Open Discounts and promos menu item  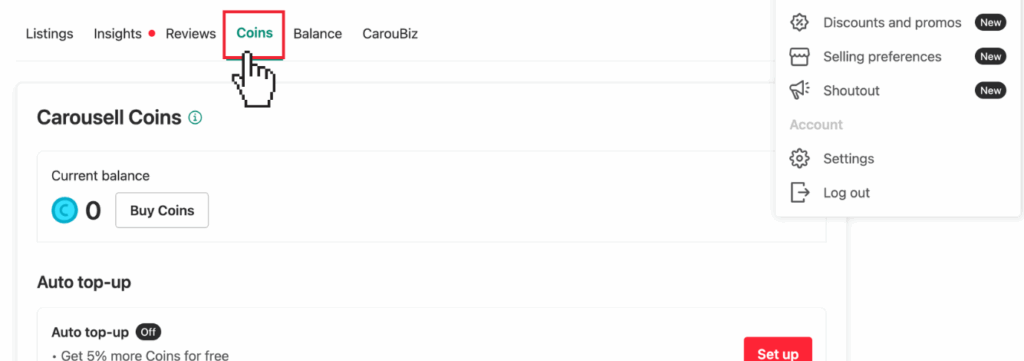(x=892, y=23)
